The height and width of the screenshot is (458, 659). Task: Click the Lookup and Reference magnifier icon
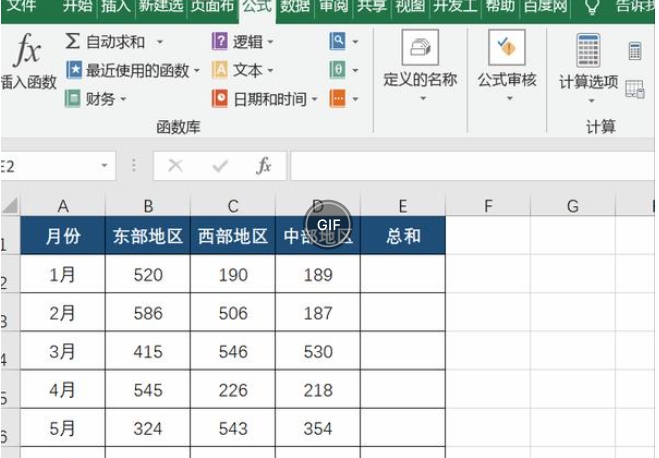point(337,41)
